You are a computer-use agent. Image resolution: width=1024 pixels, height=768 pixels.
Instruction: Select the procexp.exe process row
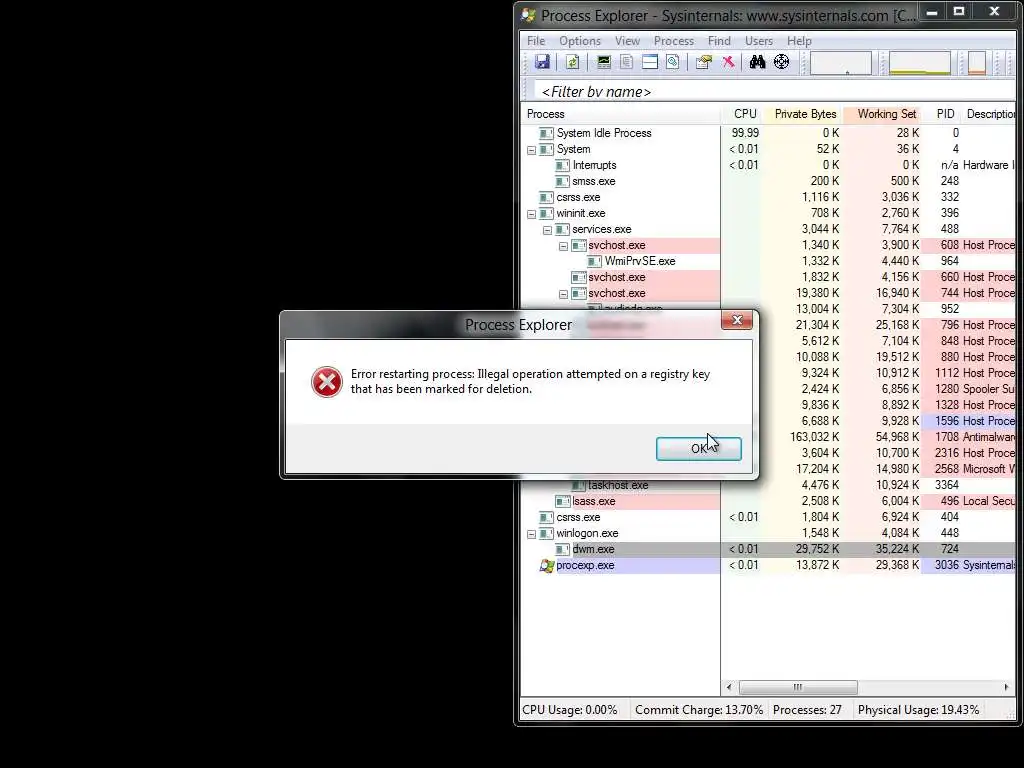(x=769, y=566)
